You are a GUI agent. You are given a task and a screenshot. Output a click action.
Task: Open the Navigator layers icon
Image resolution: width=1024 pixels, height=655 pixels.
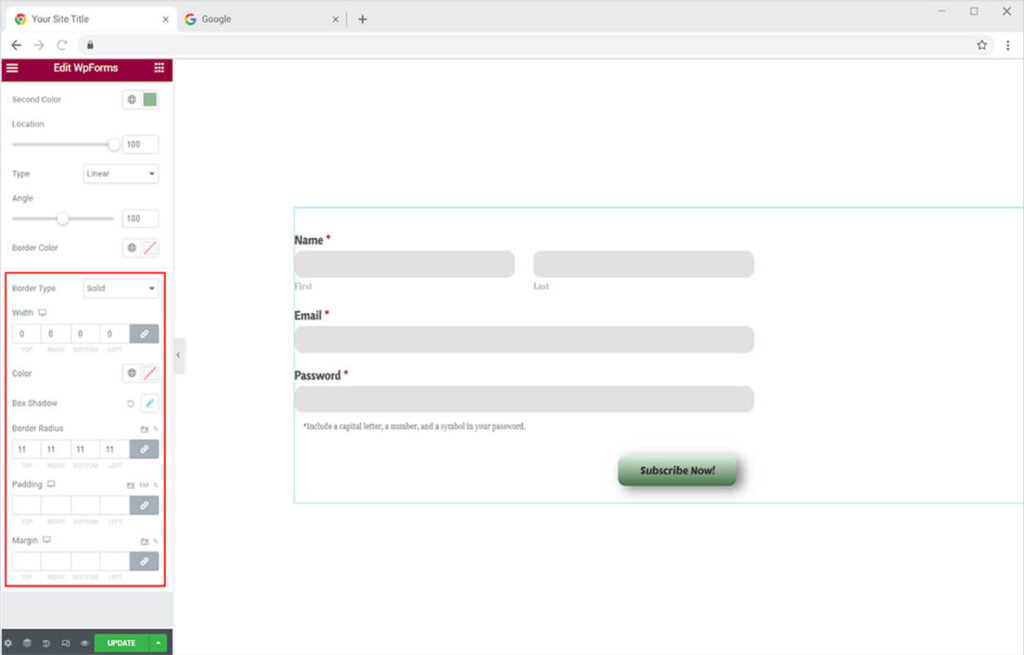click(27, 643)
